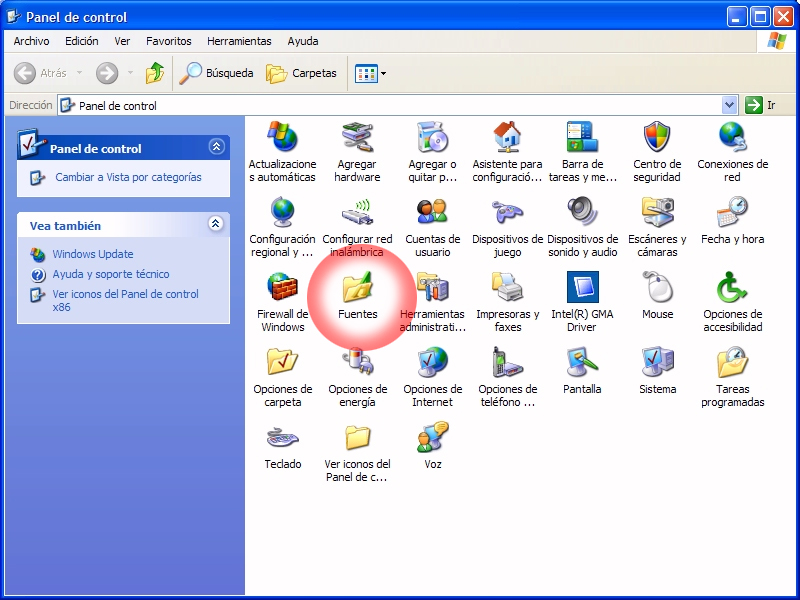The height and width of the screenshot is (600, 800).
Task: Select the Teclado keyboard icon
Action: (282, 437)
